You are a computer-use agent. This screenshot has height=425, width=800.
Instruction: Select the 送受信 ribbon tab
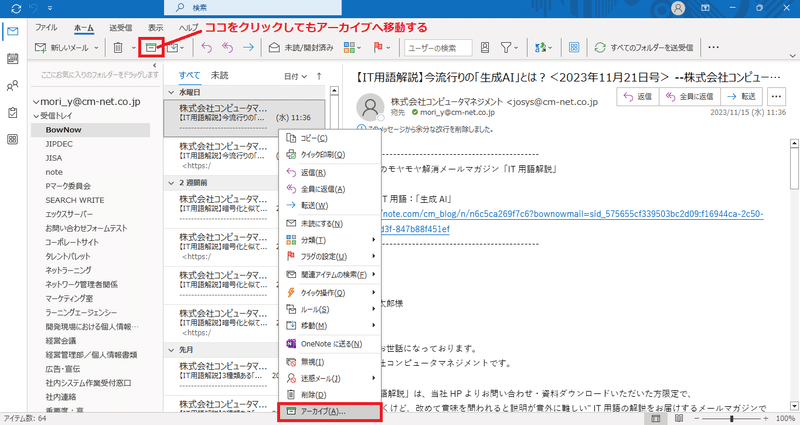[x=121, y=28]
